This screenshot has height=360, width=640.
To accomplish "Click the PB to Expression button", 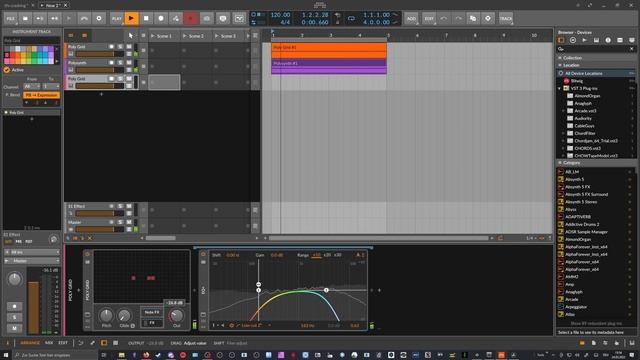I will click(41, 95).
